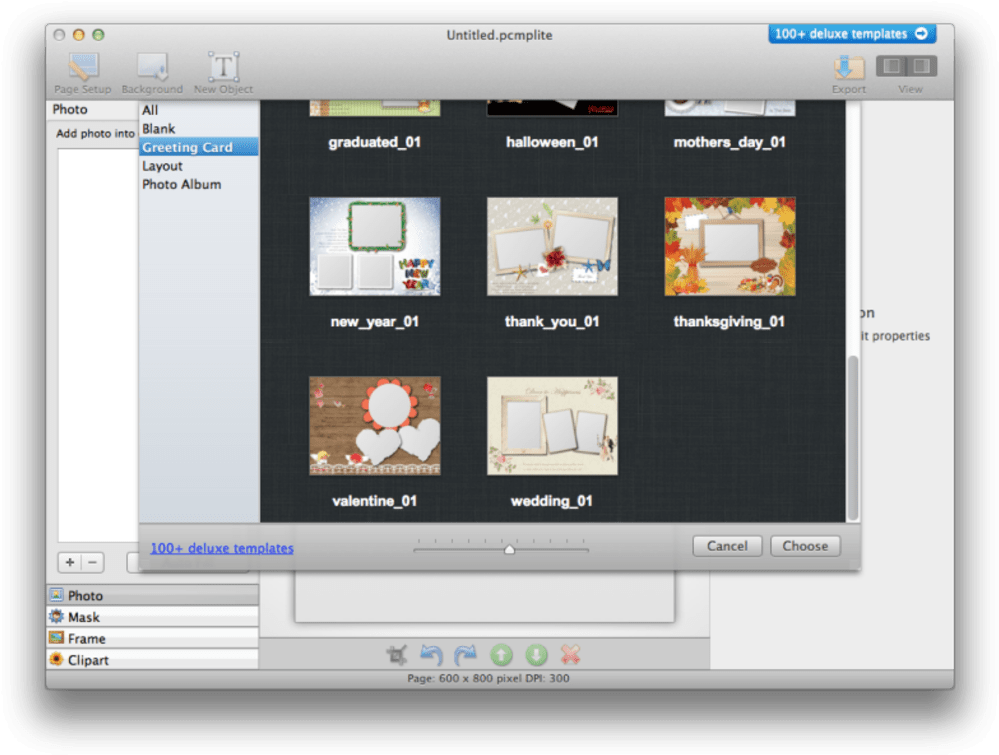Click the halloween_01 label
Viewport: 999px width, 755px height.
point(552,142)
